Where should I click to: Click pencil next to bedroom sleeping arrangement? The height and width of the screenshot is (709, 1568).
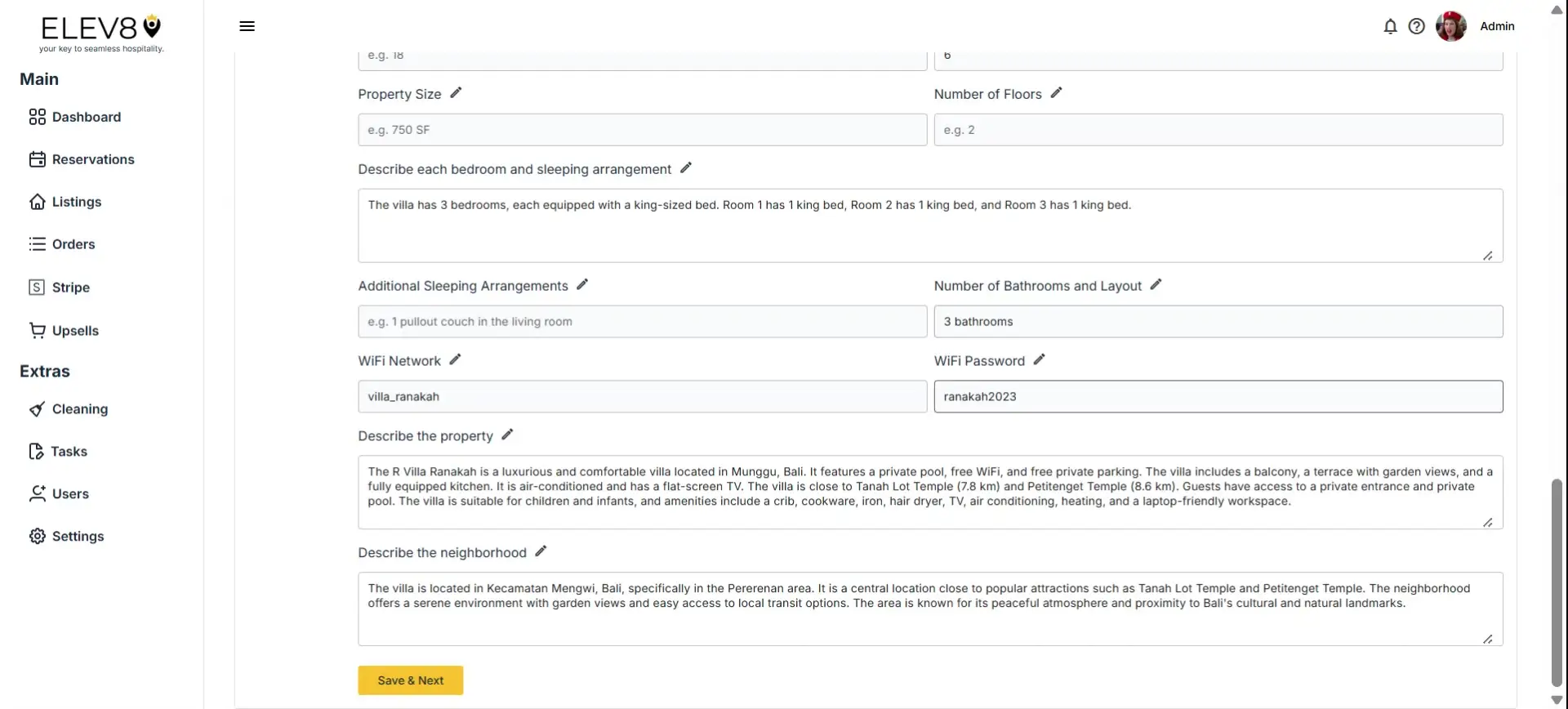pyautogui.click(x=686, y=167)
